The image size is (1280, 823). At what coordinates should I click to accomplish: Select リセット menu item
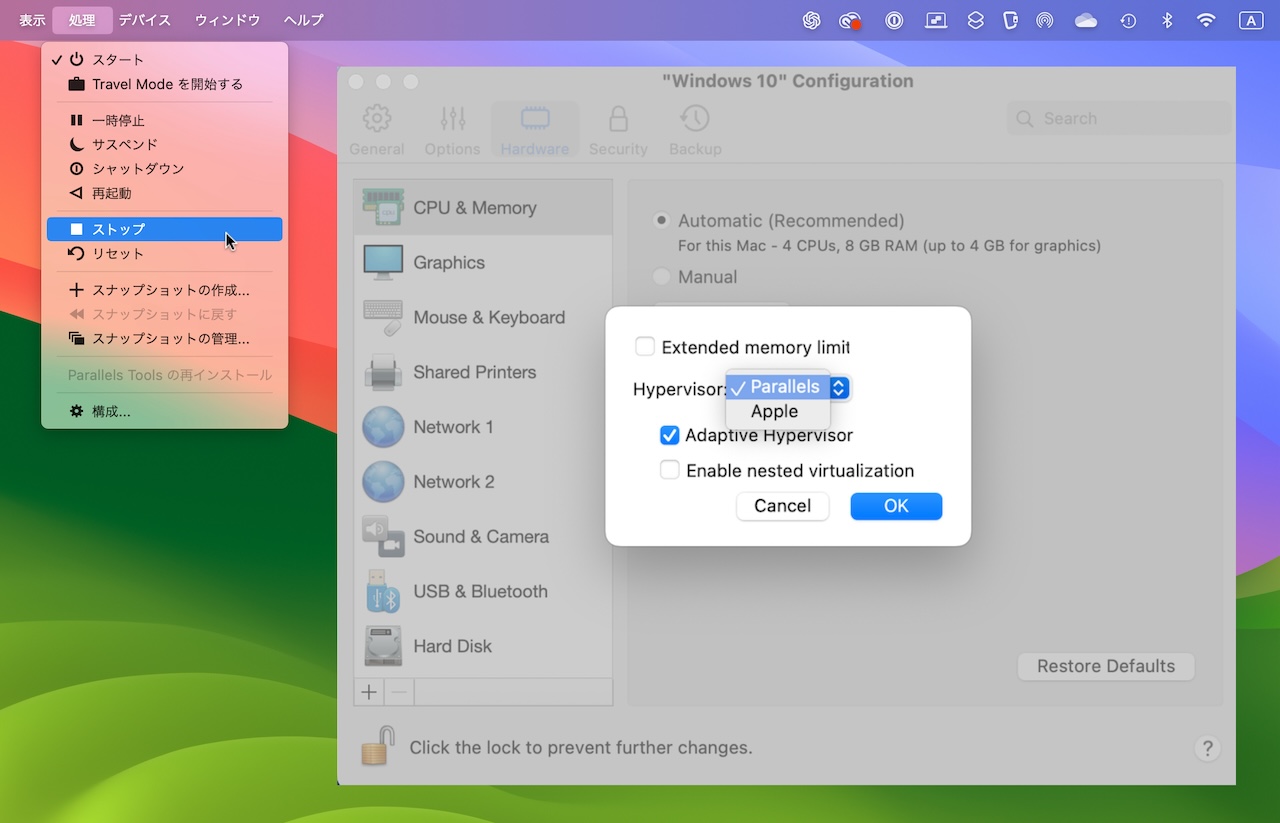(165, 254)
